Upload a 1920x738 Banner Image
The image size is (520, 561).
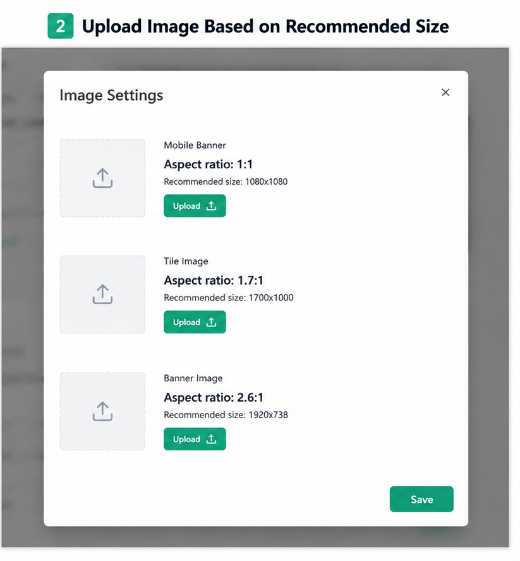[195, 439]
